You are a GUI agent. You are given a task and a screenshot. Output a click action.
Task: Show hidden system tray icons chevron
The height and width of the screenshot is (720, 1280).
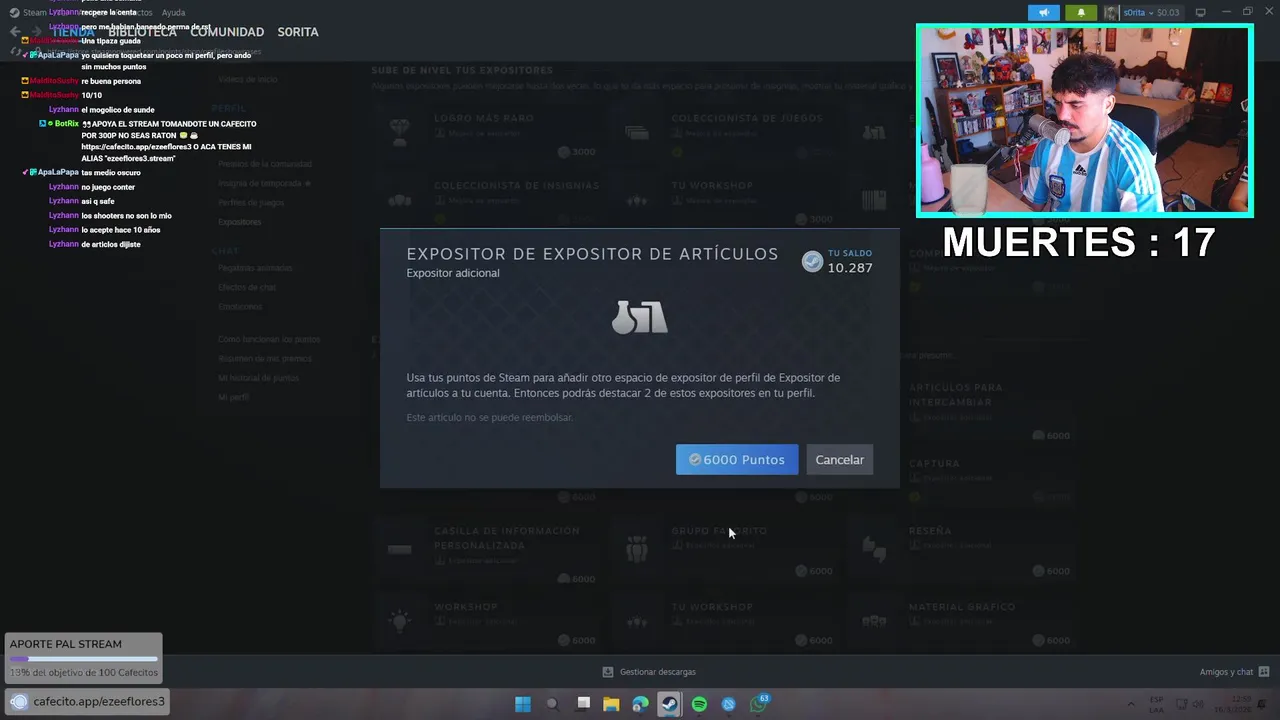point(1131,704)
